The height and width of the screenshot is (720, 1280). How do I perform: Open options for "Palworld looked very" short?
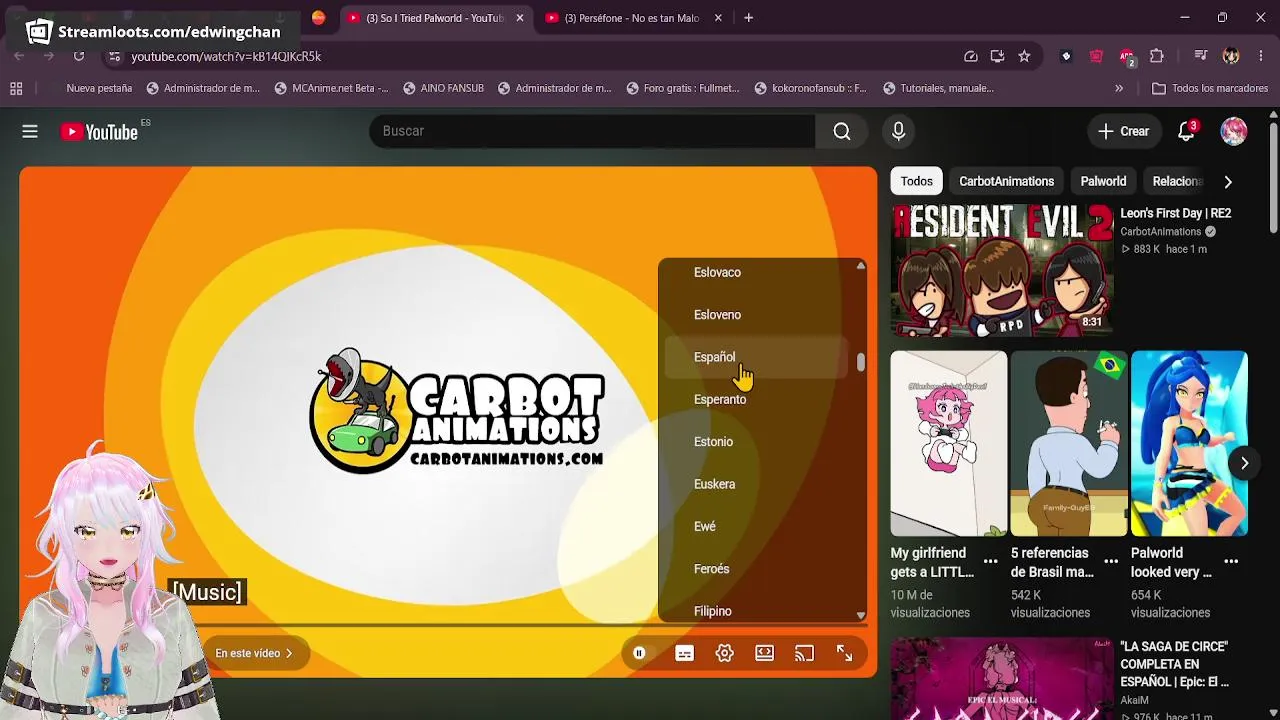click(1231, 562)
